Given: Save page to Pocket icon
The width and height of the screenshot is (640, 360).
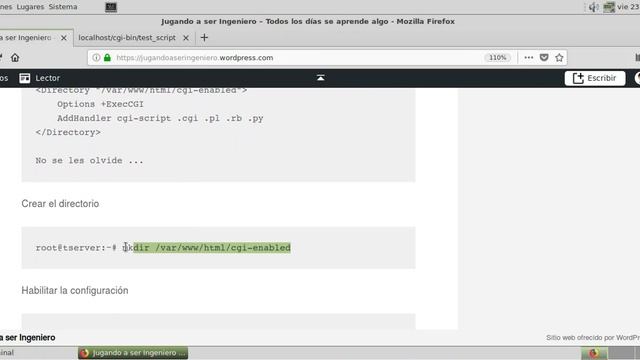Looking at the screenshot, I should click(x=544, y=58).
